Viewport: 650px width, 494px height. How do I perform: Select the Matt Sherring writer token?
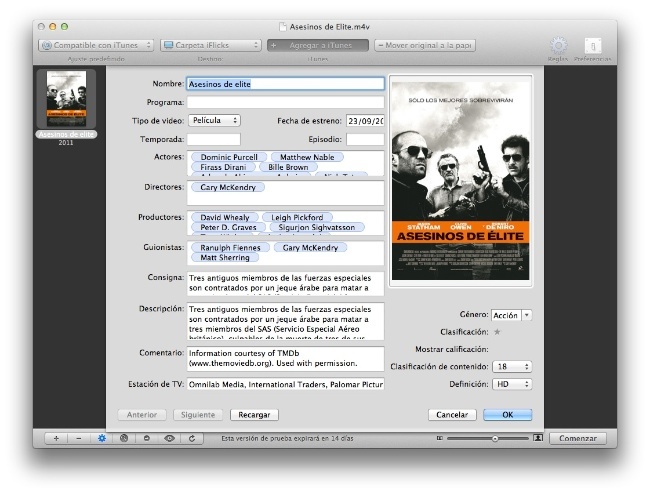pyautogui.click(x=225, y=257)
